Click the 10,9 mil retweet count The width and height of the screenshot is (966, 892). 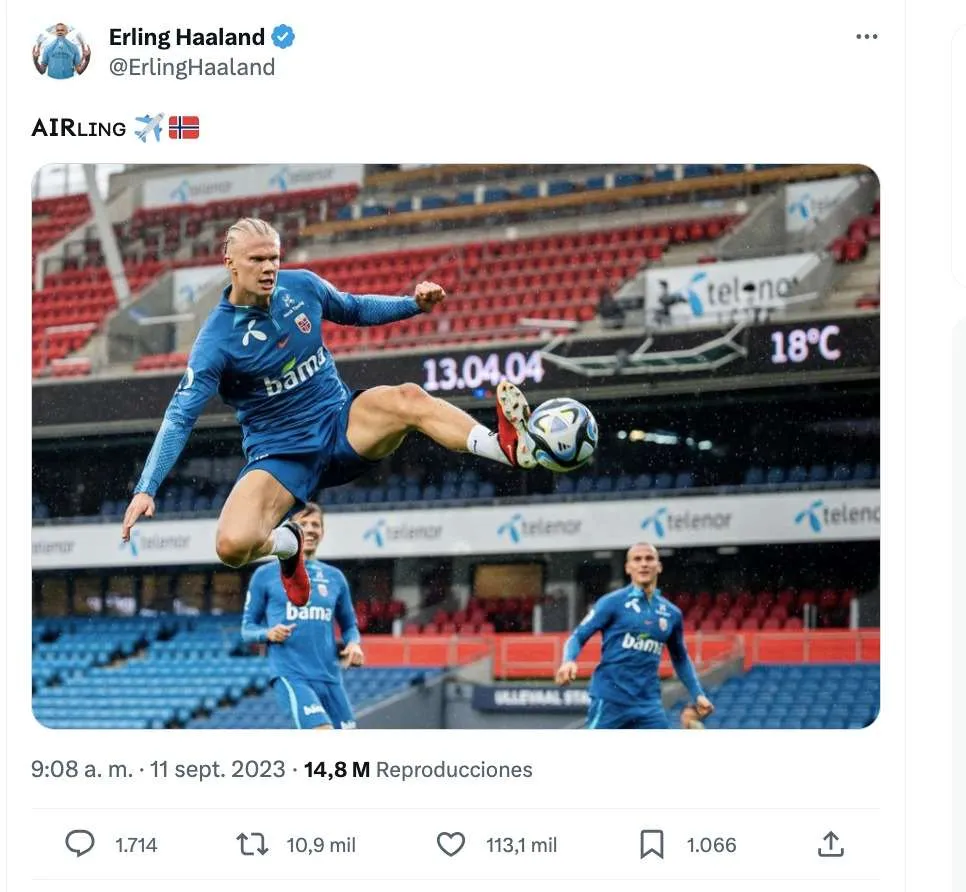pos(320,845)
